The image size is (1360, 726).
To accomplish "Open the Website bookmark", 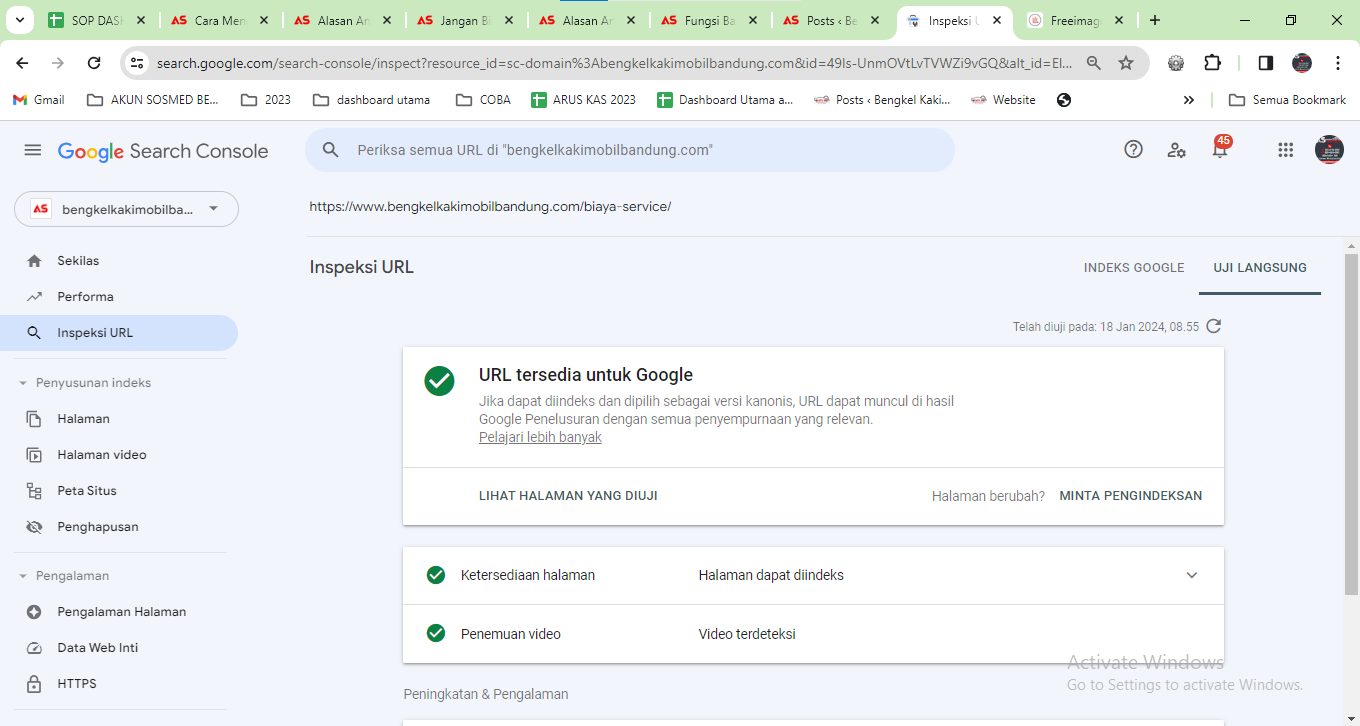I will click(1003, 100).
